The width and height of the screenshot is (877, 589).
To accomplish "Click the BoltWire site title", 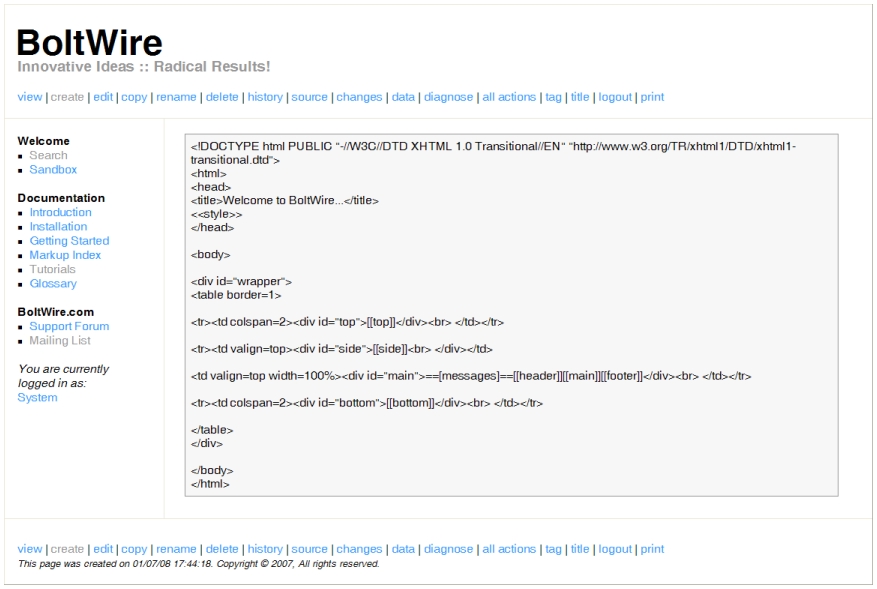I will (89, 42).
